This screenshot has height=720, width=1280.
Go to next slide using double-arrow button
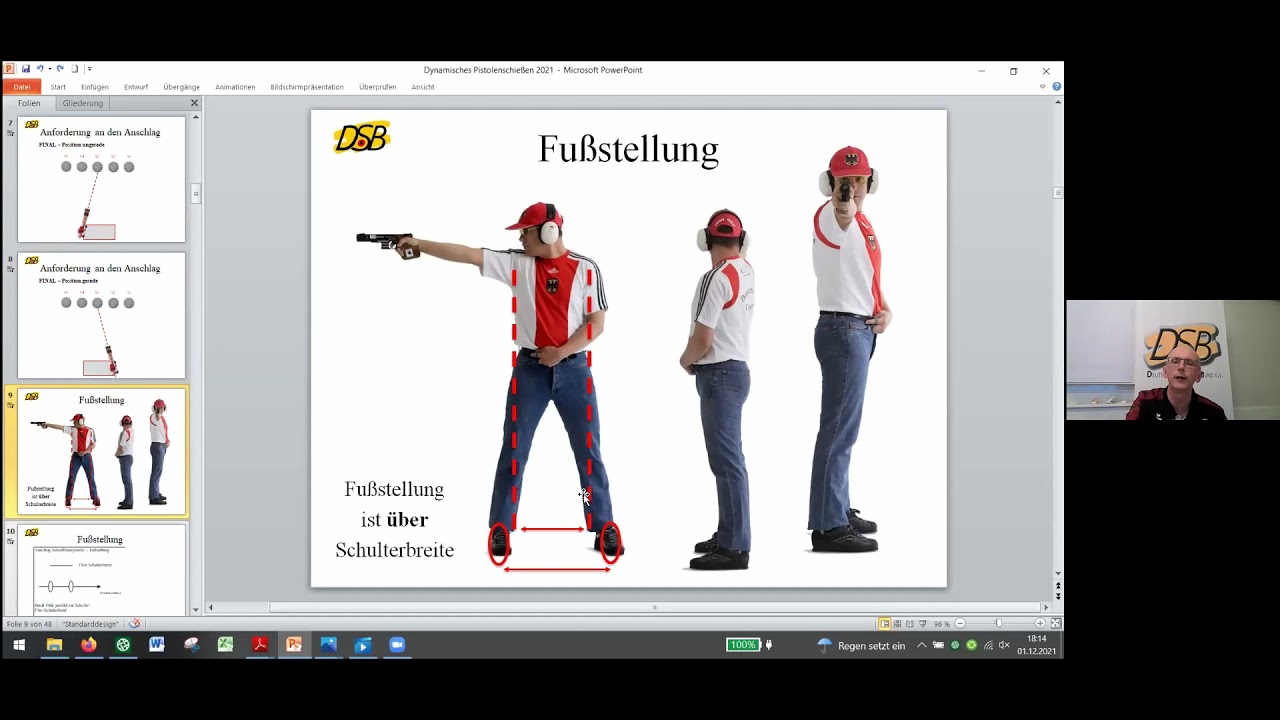[x=1058, y=597]
